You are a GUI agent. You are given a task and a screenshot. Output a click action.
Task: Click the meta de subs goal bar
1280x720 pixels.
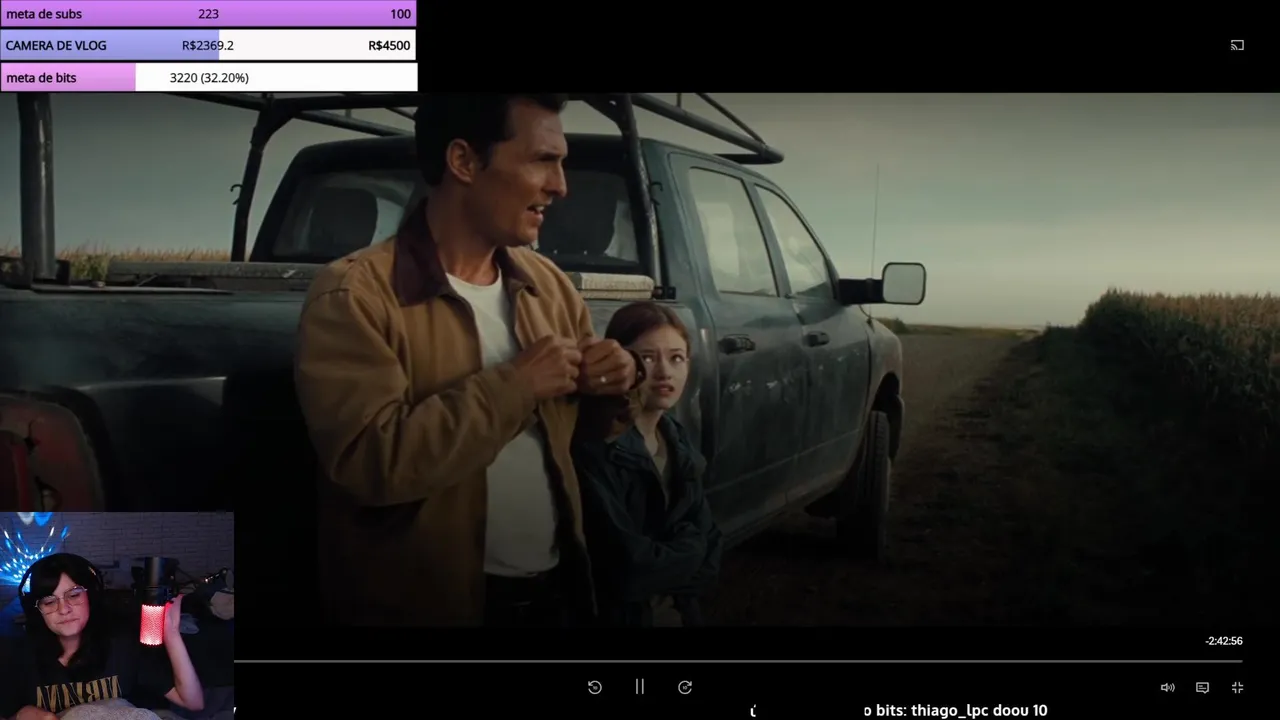coord(208,13)
